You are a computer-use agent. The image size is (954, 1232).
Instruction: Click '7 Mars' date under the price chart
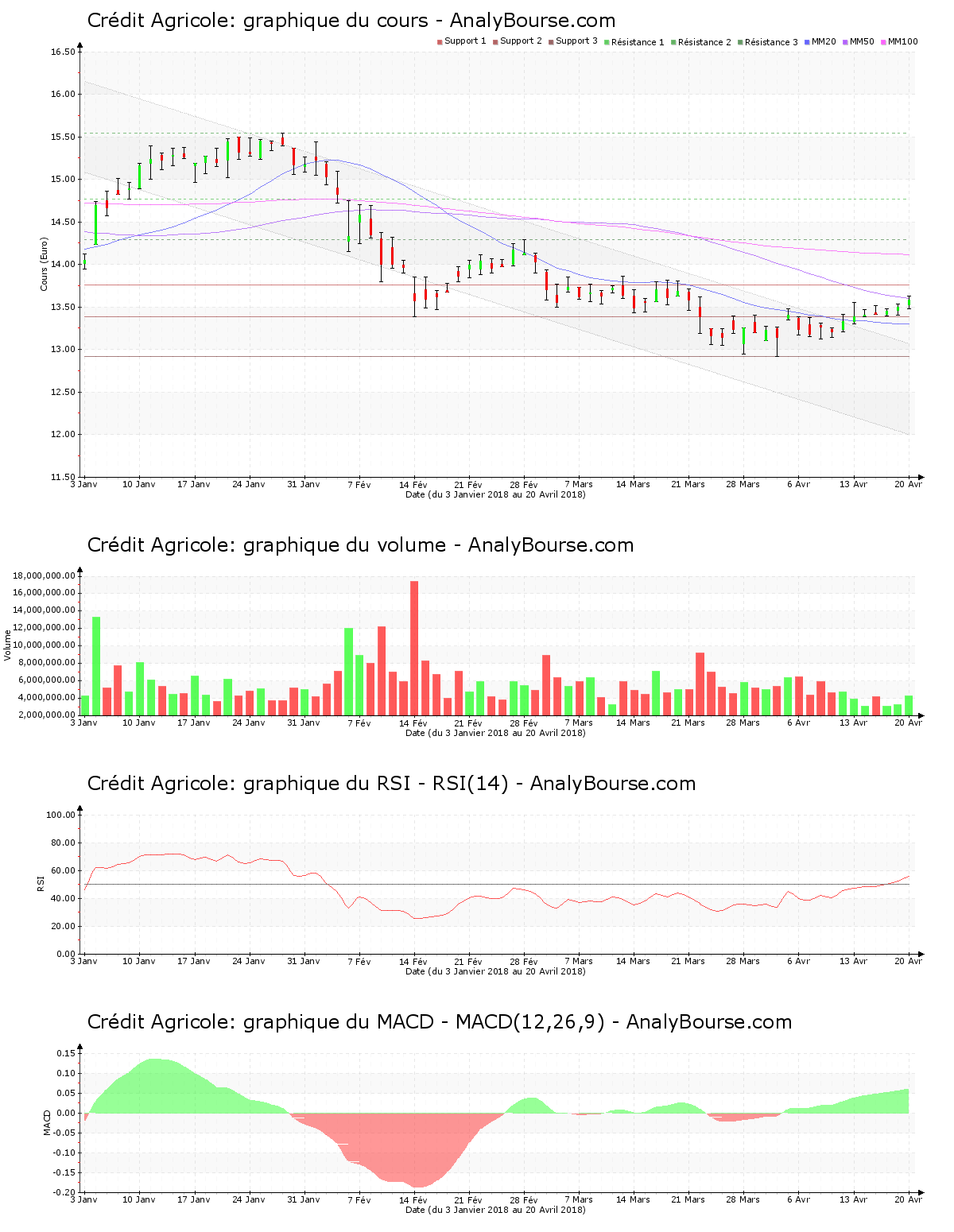(579, 484)
